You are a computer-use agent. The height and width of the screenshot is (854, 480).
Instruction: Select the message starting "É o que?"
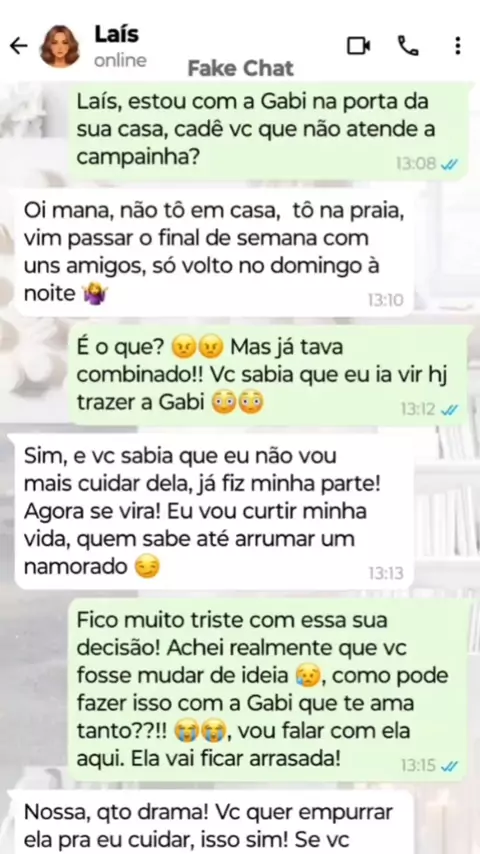[268, 375]
